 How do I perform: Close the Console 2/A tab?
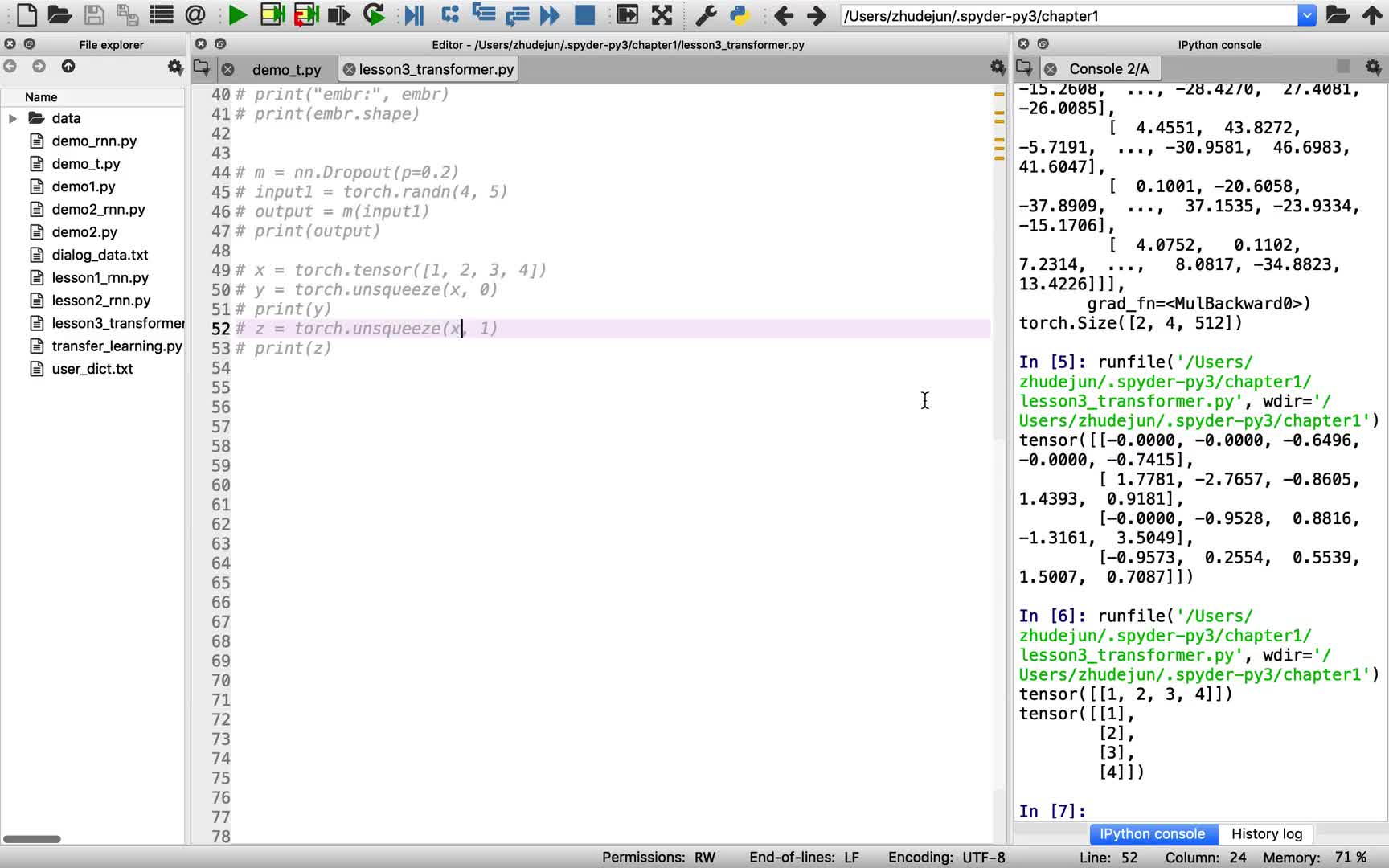[x=1051, y=69]
